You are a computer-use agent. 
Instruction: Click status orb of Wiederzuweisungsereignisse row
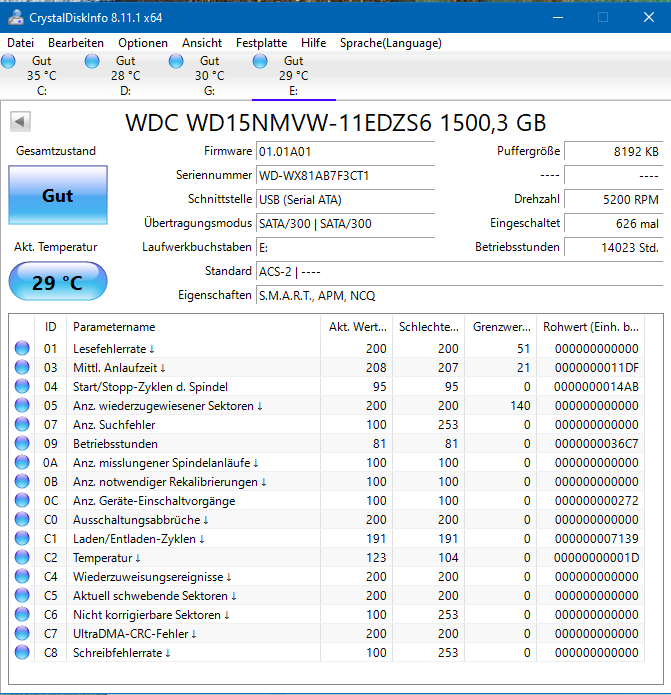point(22,576)
